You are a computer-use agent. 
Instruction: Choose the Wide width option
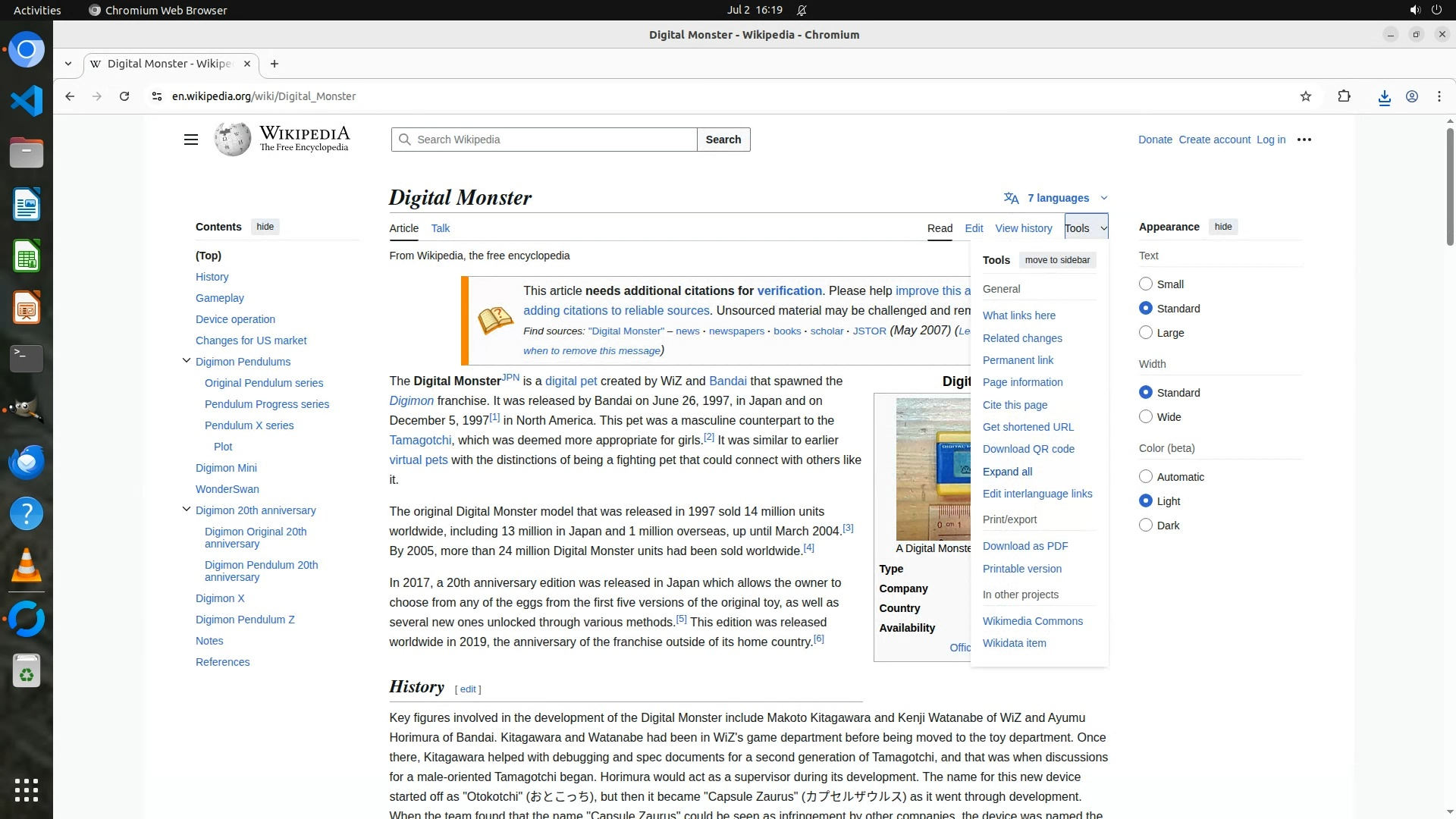(x=1146, y=417)
